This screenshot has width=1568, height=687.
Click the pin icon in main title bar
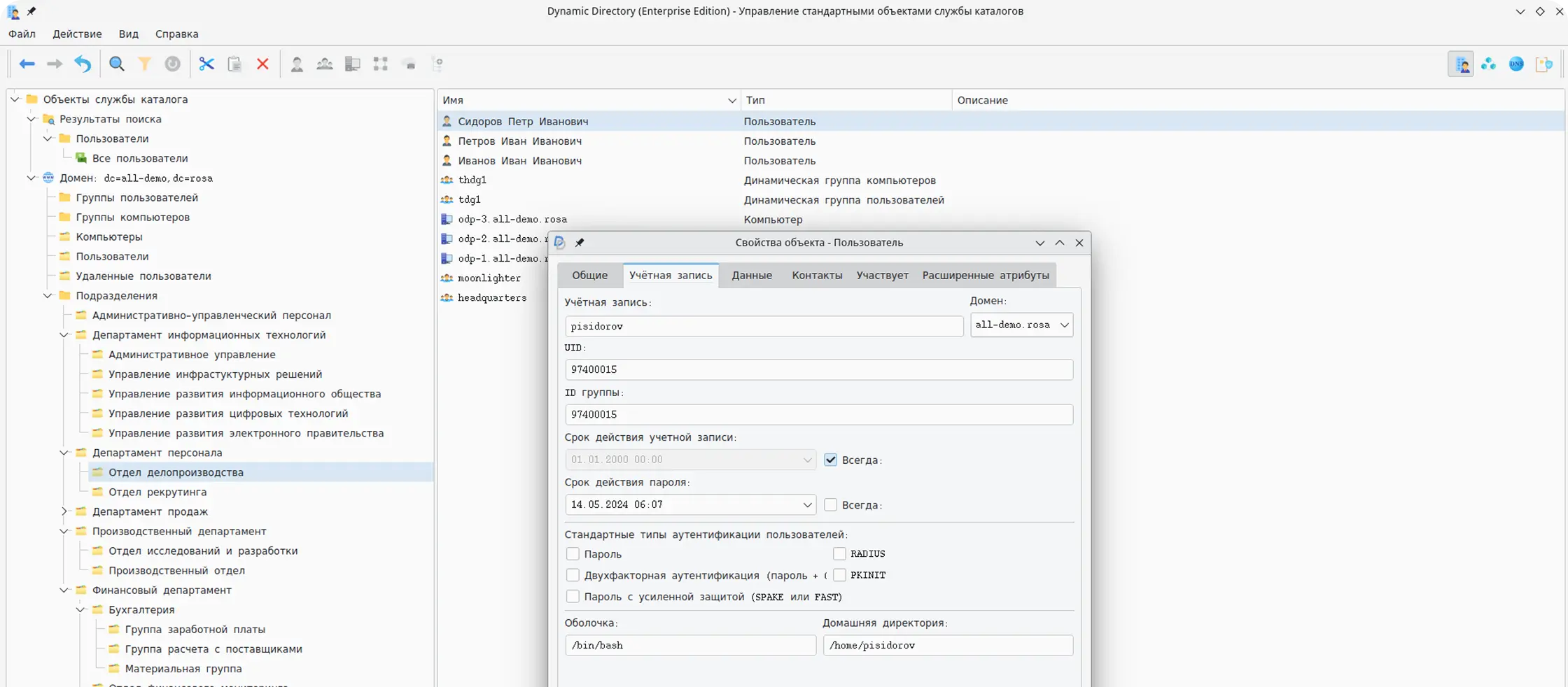[x=31, y=11]
